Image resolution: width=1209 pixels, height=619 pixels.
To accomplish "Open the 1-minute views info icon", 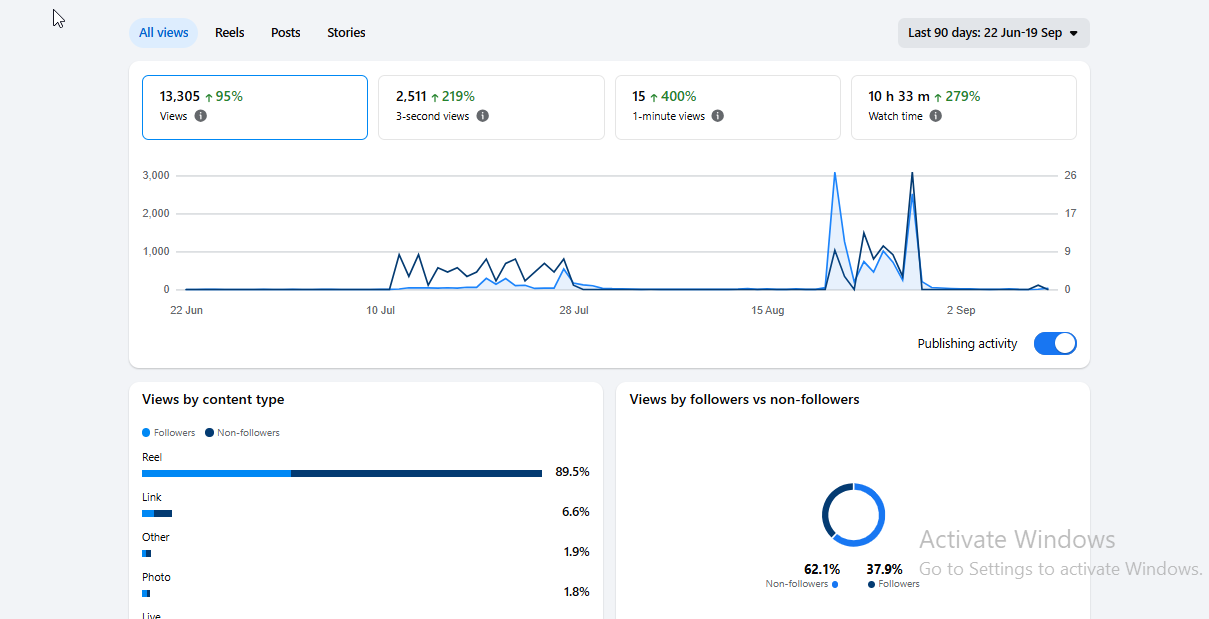I will point(717,116).
